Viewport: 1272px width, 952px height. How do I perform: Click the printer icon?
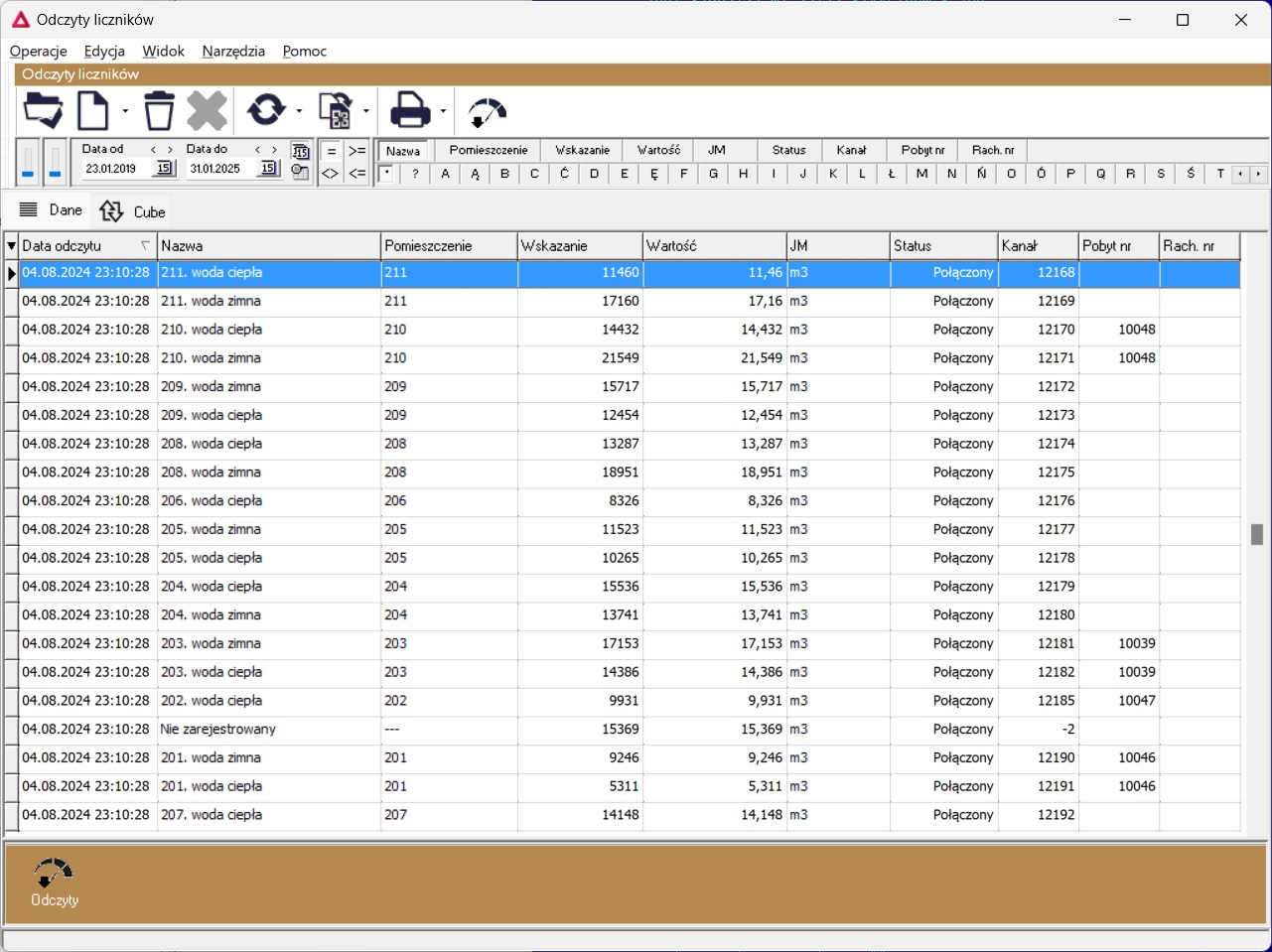click(x=410, y=110)
